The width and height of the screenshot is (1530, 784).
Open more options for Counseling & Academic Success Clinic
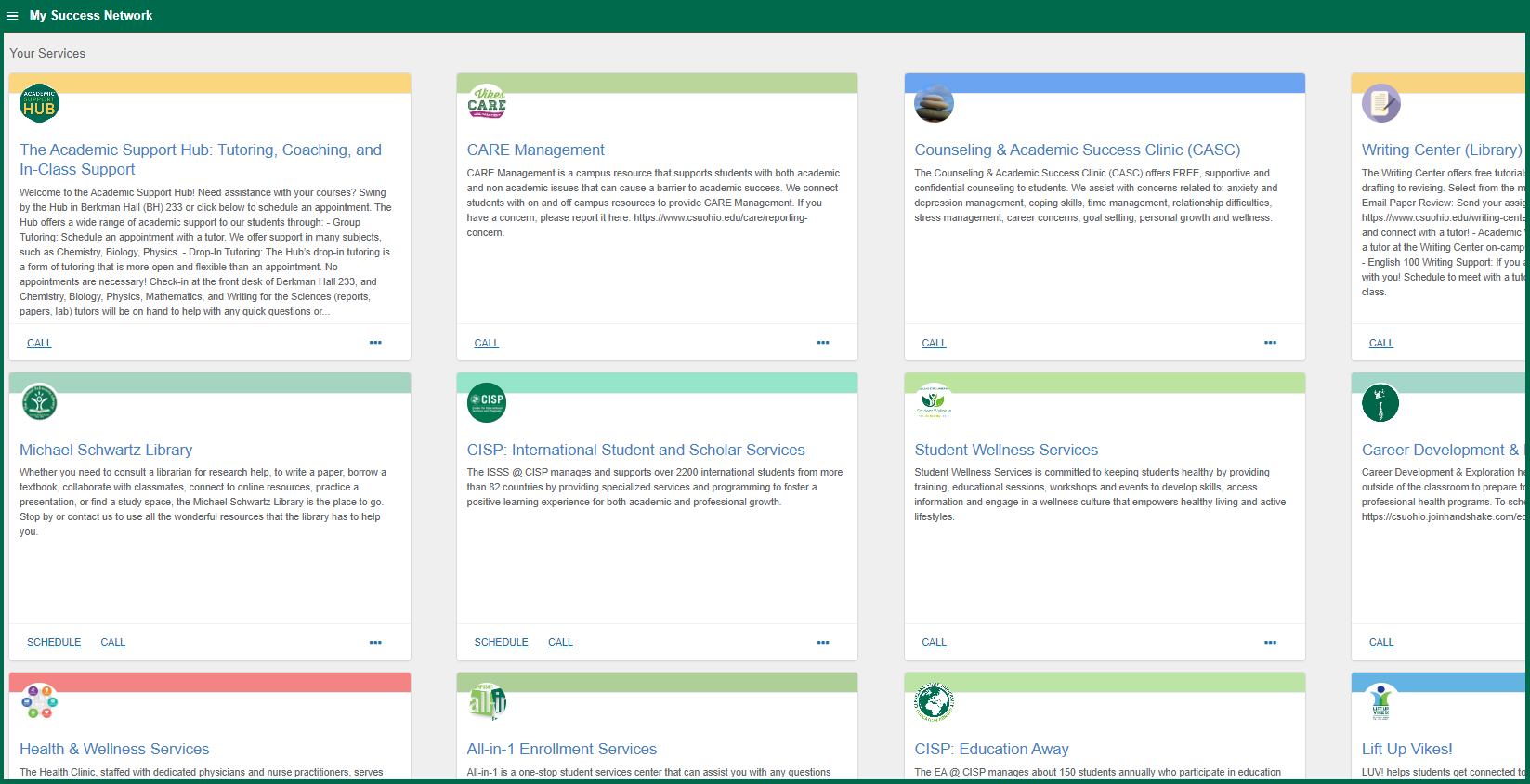[x=1270, y=343]
